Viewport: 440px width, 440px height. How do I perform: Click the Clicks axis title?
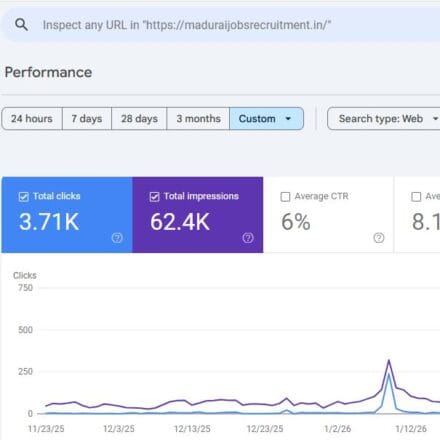[x=25, y=275]
